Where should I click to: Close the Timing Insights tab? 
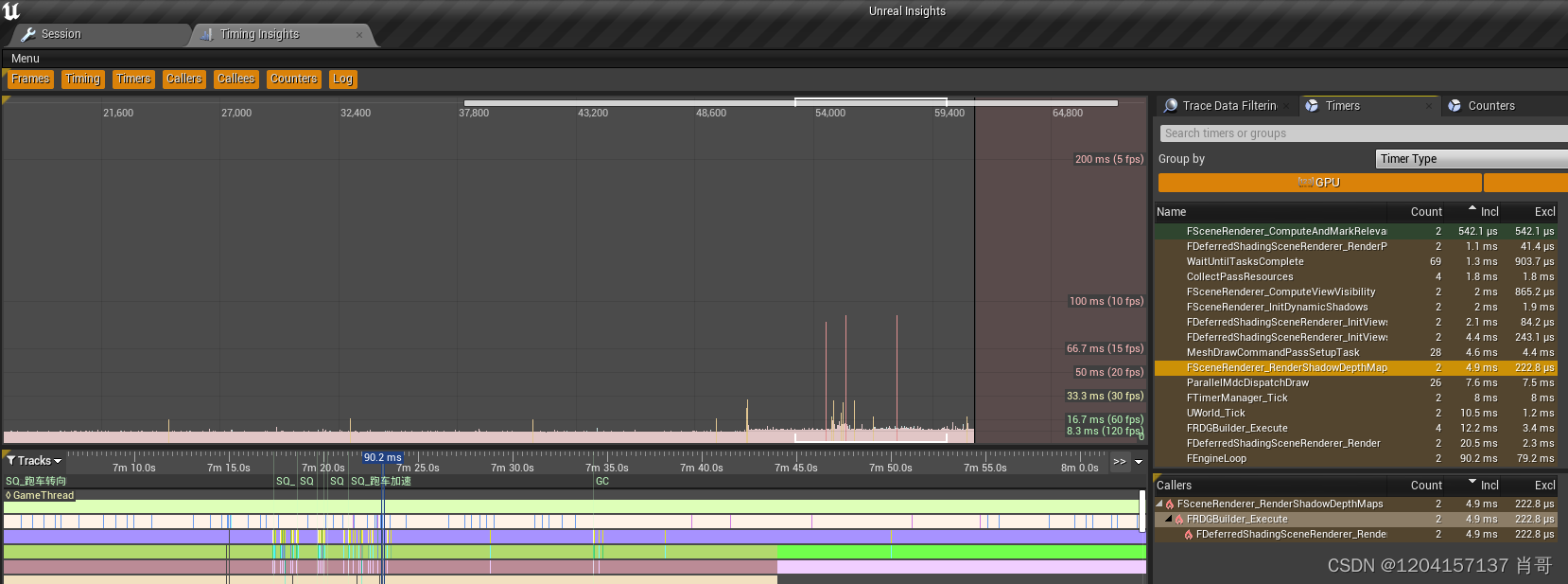359,35
